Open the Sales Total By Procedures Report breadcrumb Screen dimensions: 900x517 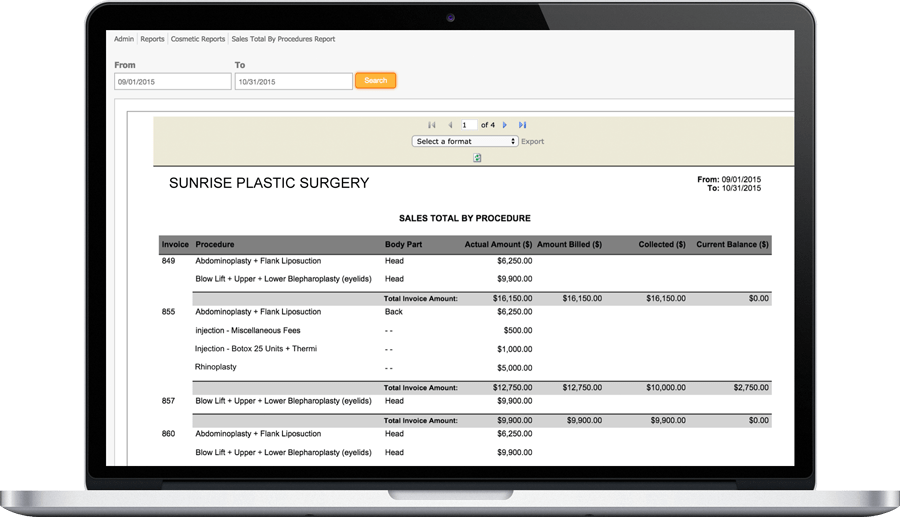click(x=283, y=39)
